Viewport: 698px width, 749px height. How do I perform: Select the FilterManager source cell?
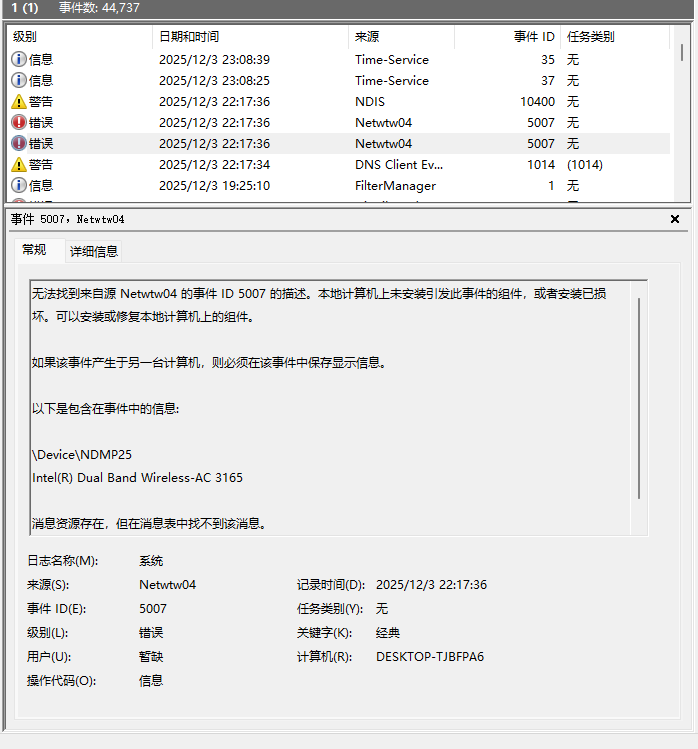pyautogui.click(x=395, y=186)
